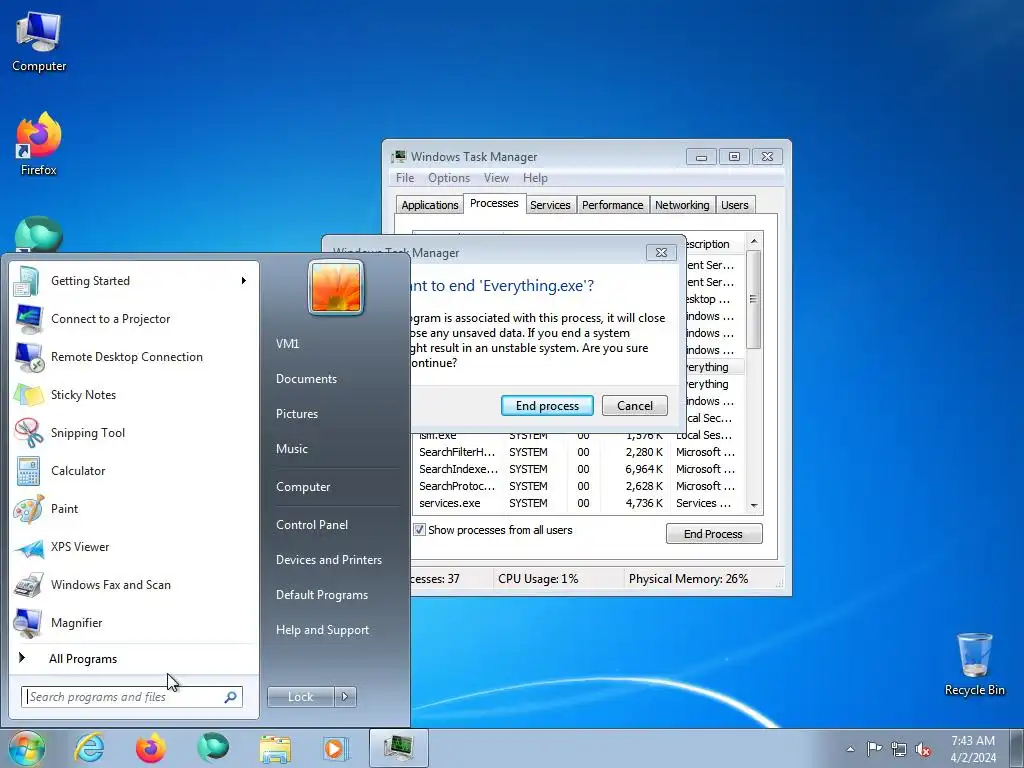Open Windows Explorer folder in taskbar
This screenshot has width=1024, height=768.
coord(275,748)
